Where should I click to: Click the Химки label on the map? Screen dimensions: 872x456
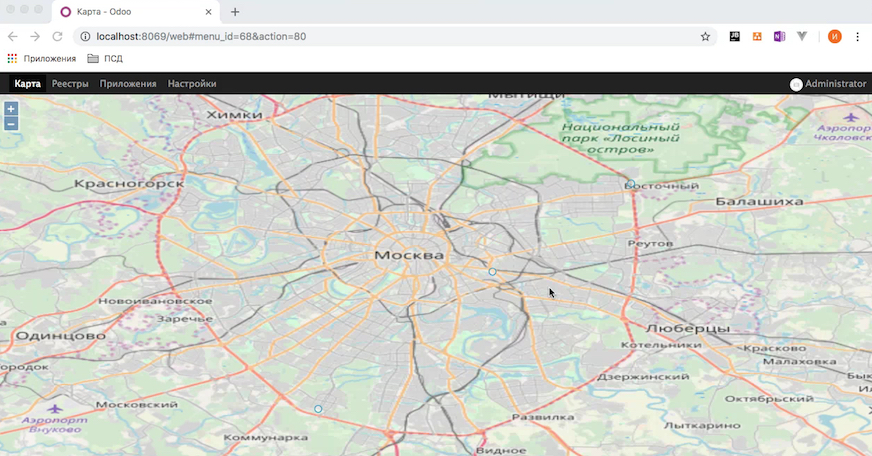[x=234, y=115]
